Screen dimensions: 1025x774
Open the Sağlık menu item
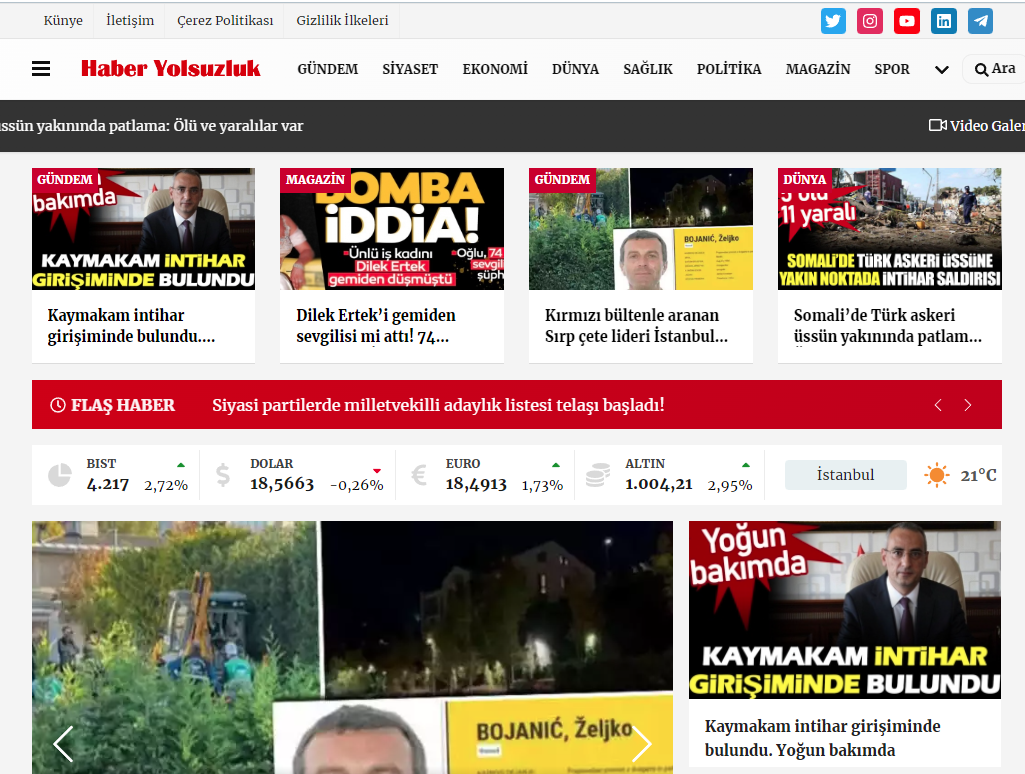(x=648, y=69)
